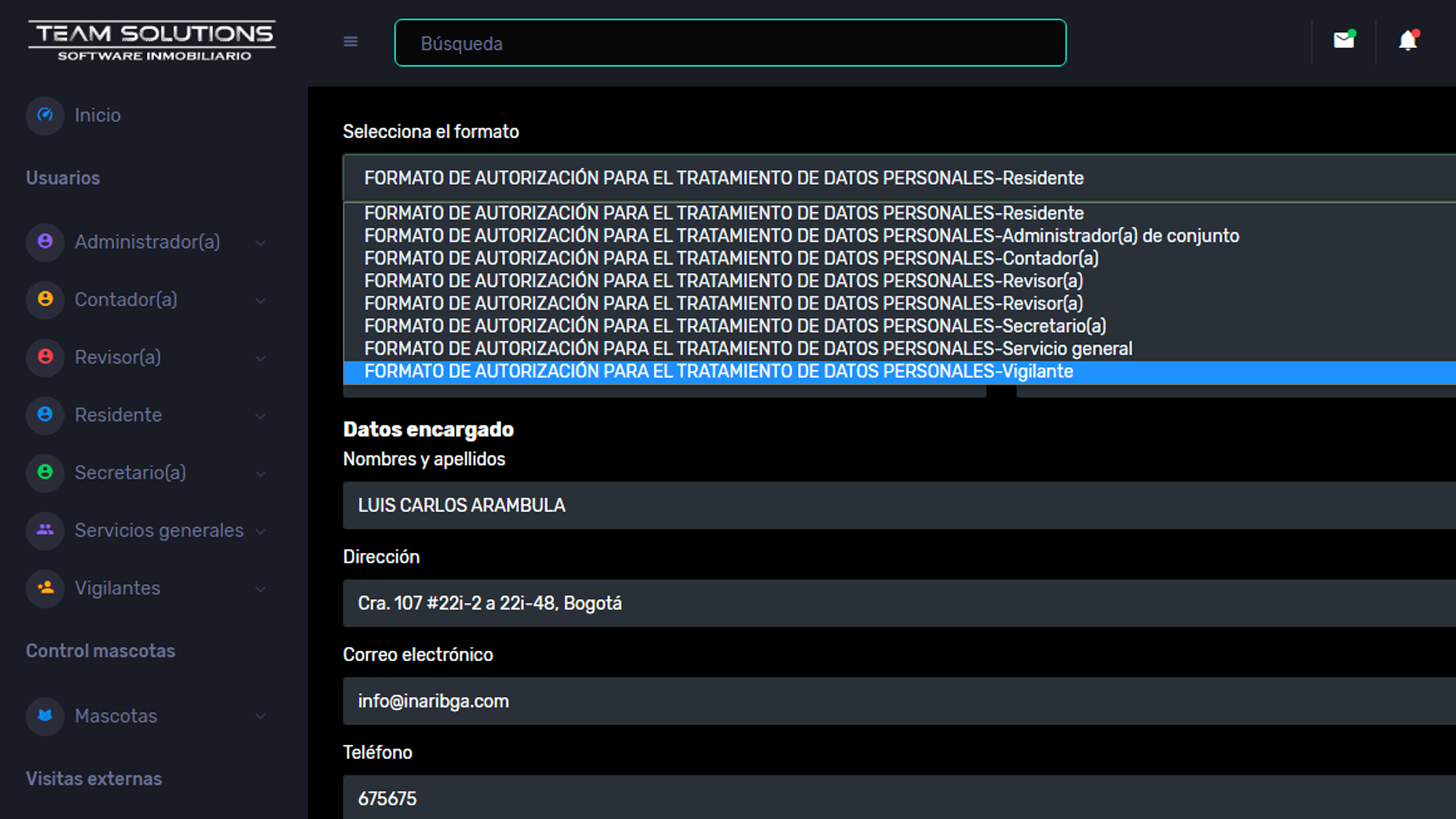The width and height of the screenshot is (1456, 819).
Task: Expand the Revisor(a) submenu chevron
Action: (x=260, y=359)
